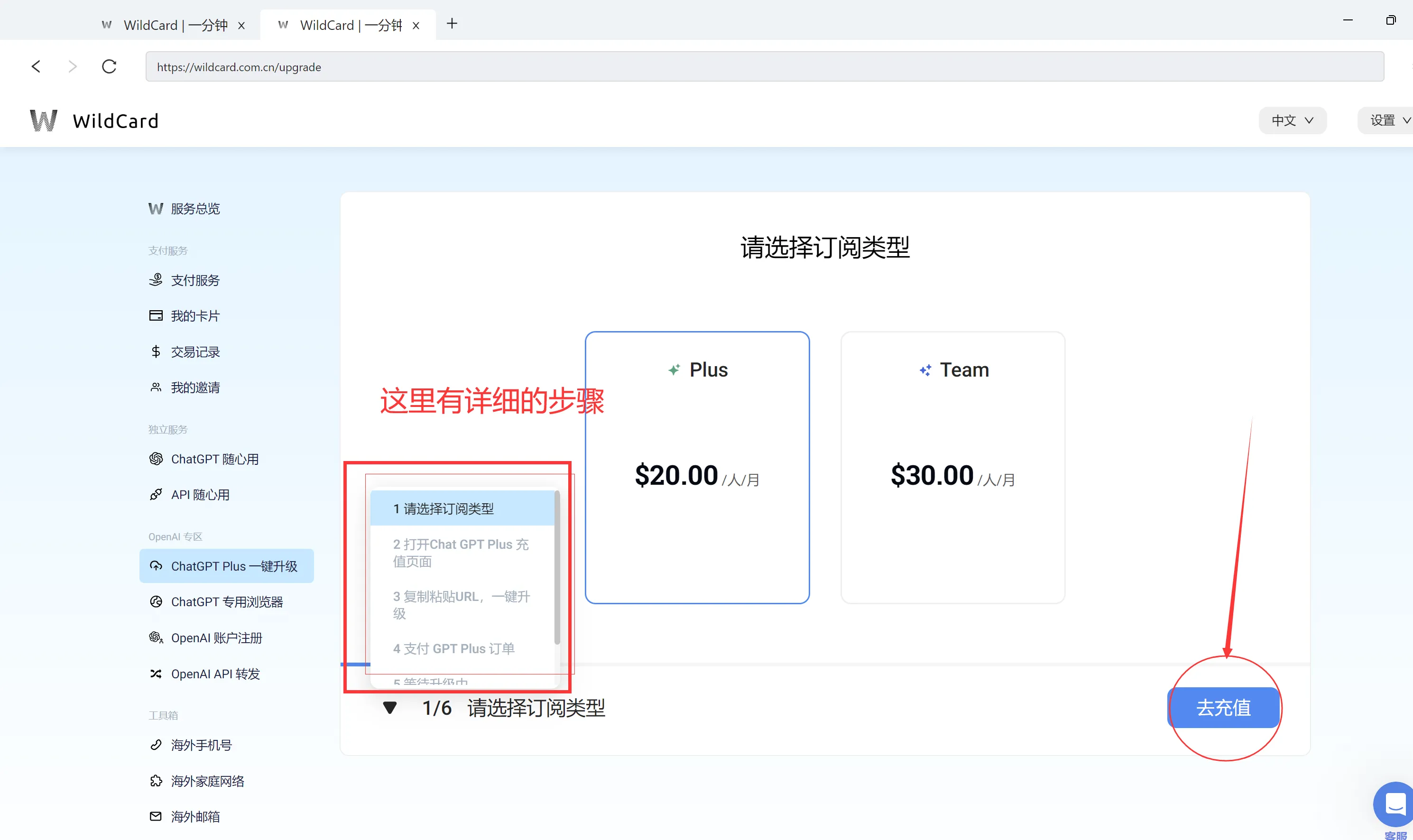Open OpenAI API 转发 menu item

pos(226,674)
